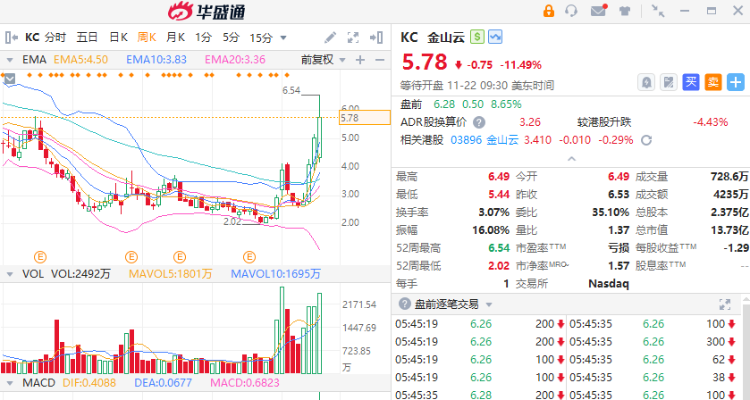
Task: Click the 盘前 price 6.28
Action: [444, 104]
